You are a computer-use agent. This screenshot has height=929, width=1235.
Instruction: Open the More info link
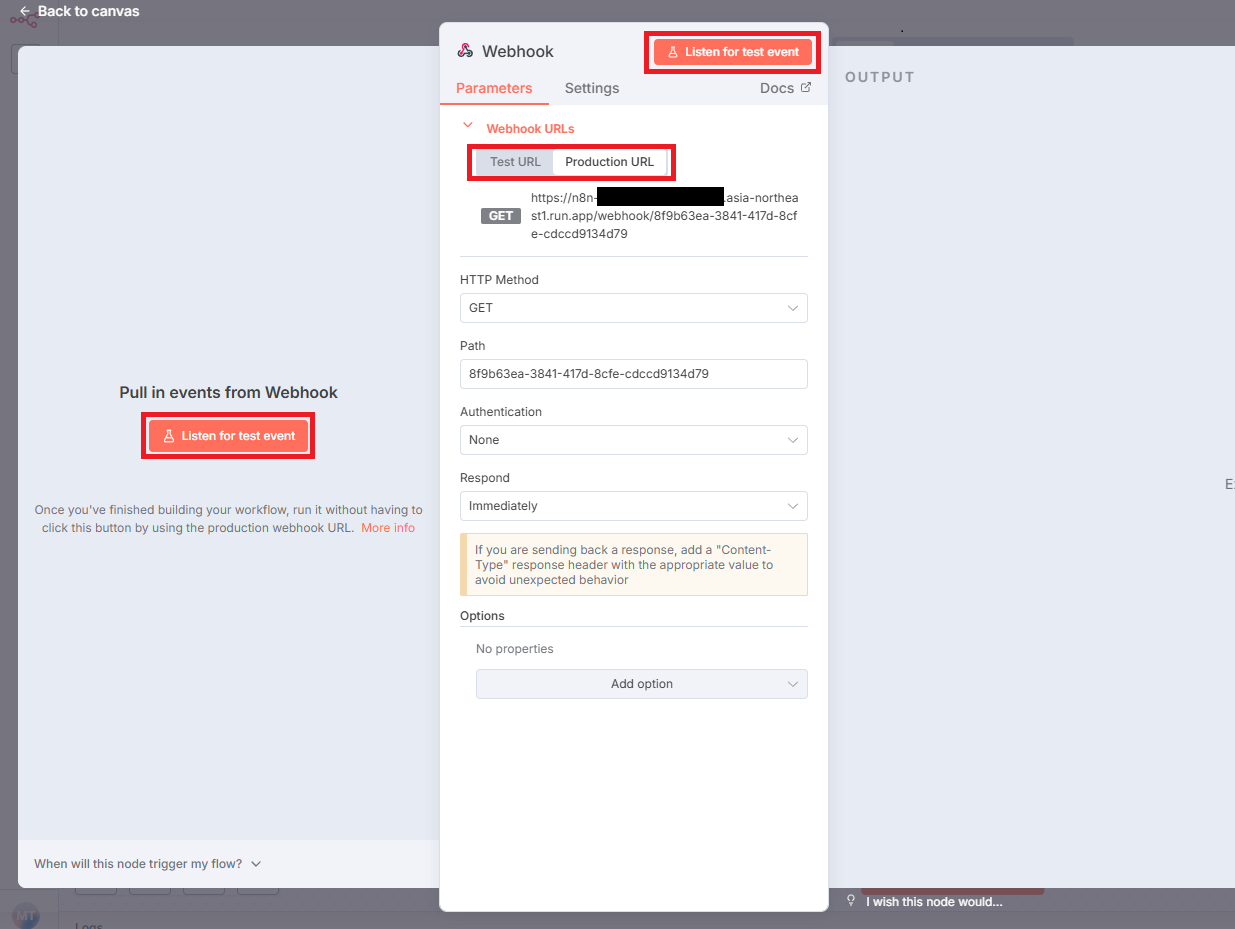(388, 528)
